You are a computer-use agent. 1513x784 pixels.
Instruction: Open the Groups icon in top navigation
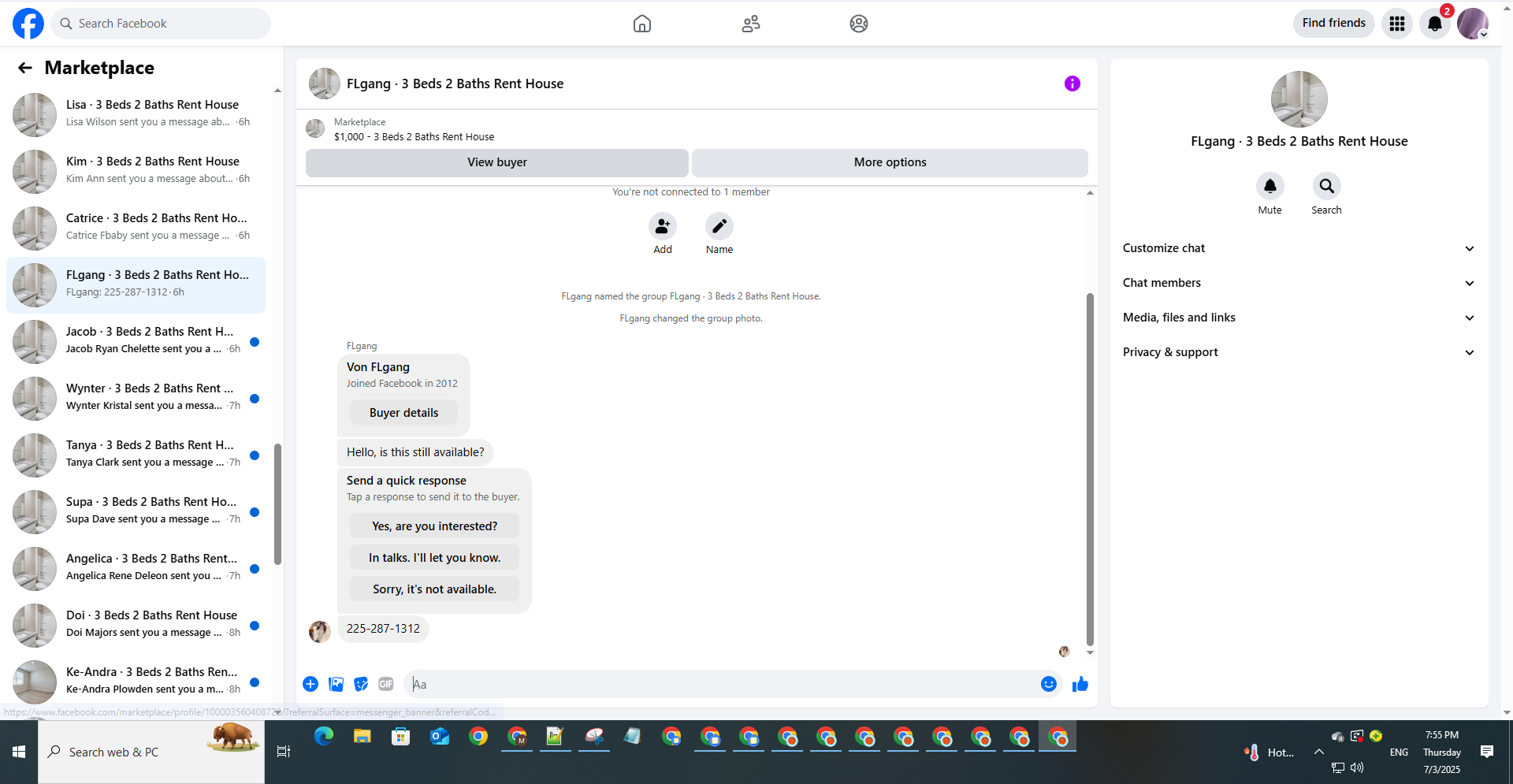tap(859, 24)
